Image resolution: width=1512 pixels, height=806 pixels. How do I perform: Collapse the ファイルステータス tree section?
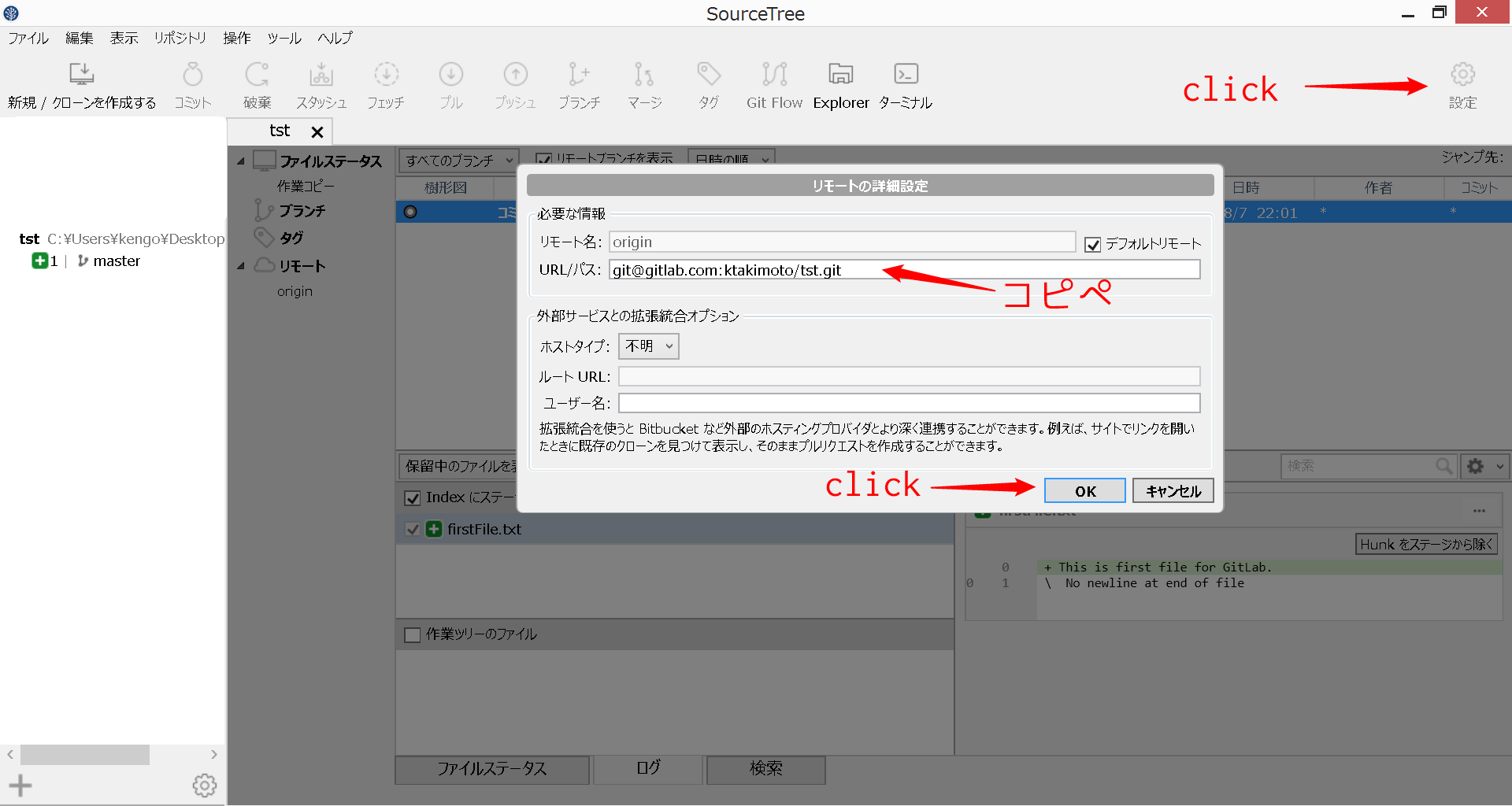[x=241, y=161]
